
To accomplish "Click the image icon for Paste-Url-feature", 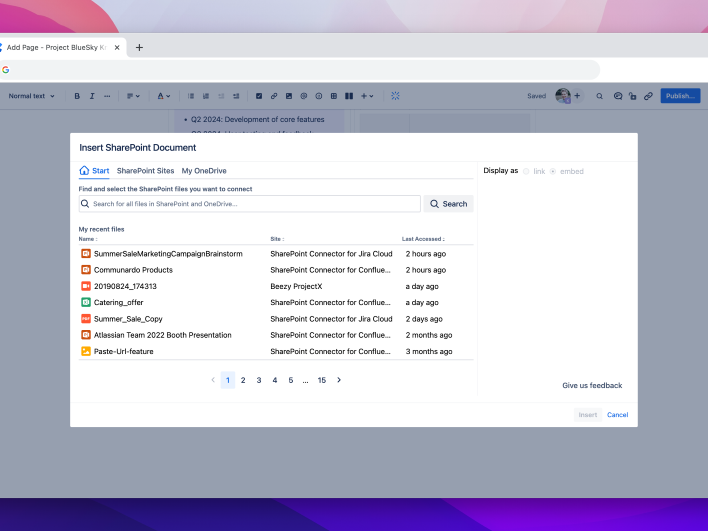I will [86, 351].
